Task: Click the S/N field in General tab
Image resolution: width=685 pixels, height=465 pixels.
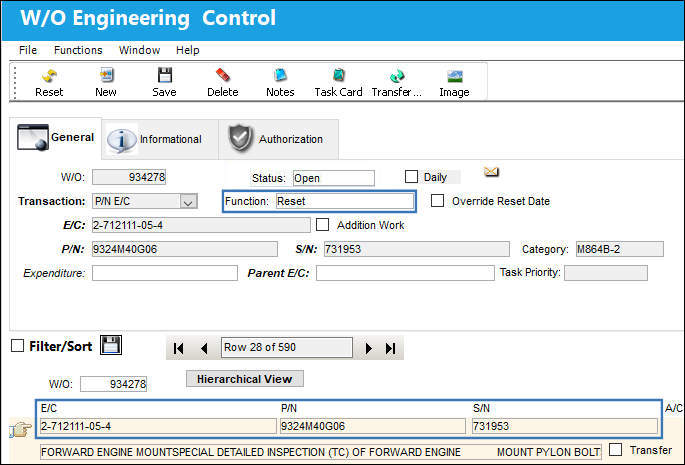Action: [417, 249]
